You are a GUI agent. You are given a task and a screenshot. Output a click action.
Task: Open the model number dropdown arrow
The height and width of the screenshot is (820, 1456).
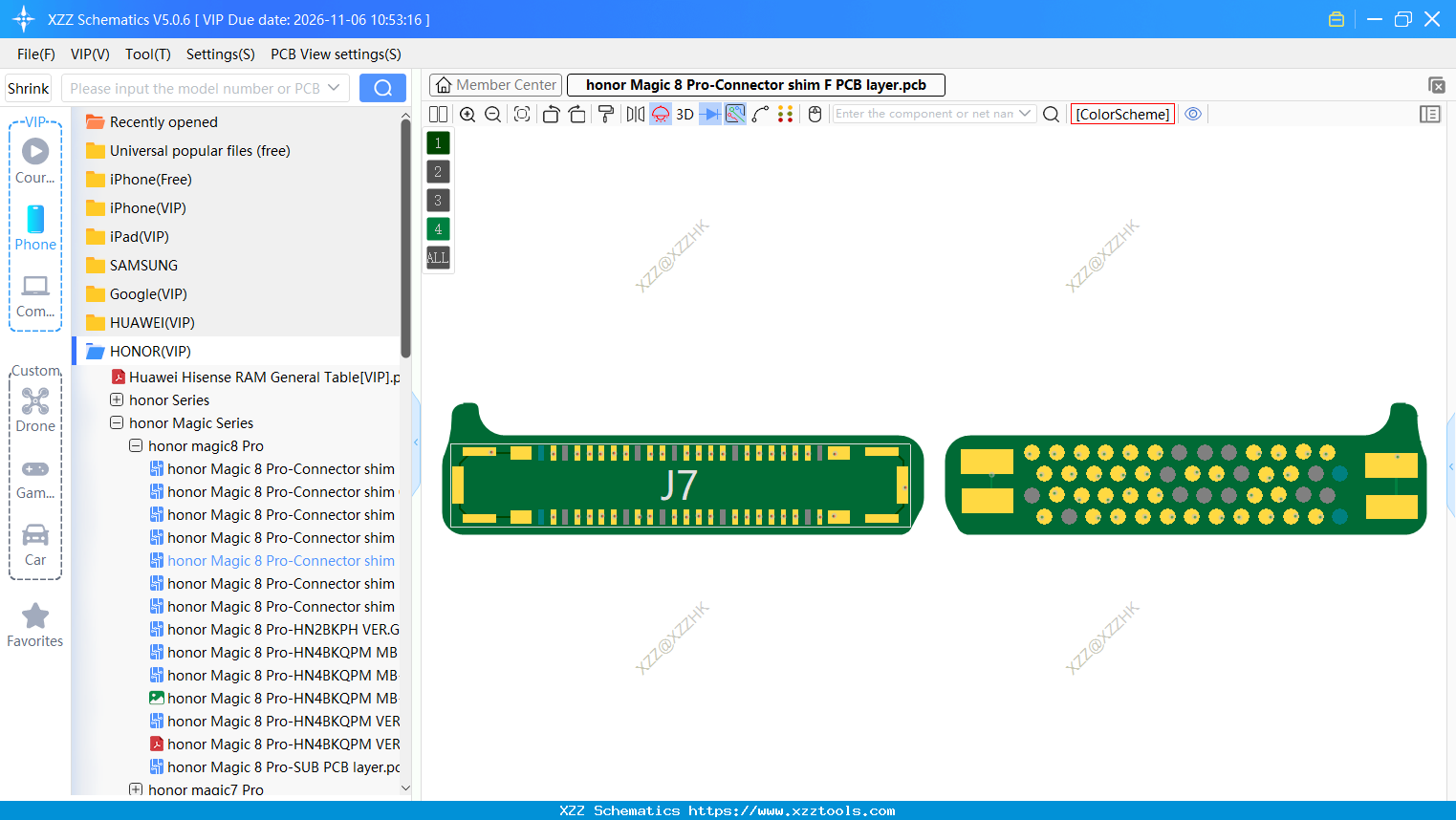pyautogui.click(x=334, y=88)
